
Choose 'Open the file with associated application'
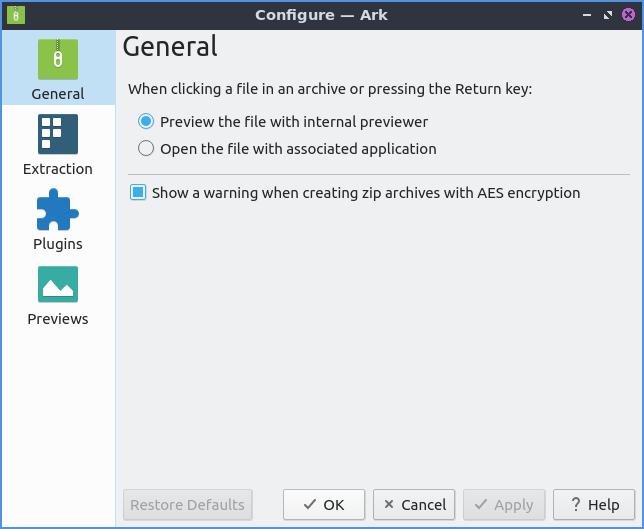pos(146,149)
